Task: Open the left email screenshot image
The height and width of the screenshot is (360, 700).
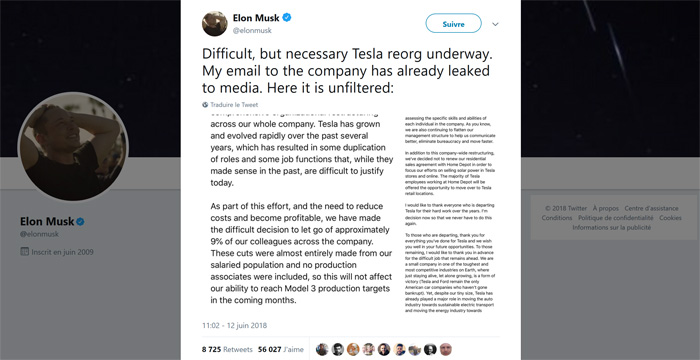Action: tap(301, 211)
